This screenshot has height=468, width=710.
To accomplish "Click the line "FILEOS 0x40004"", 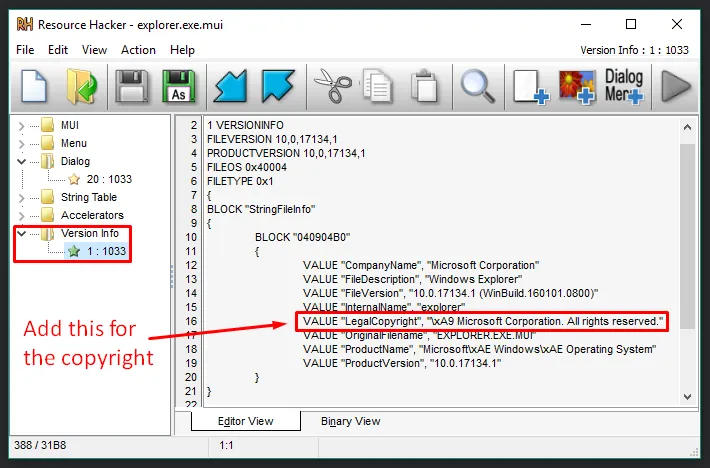I will (x=247, y=167).
